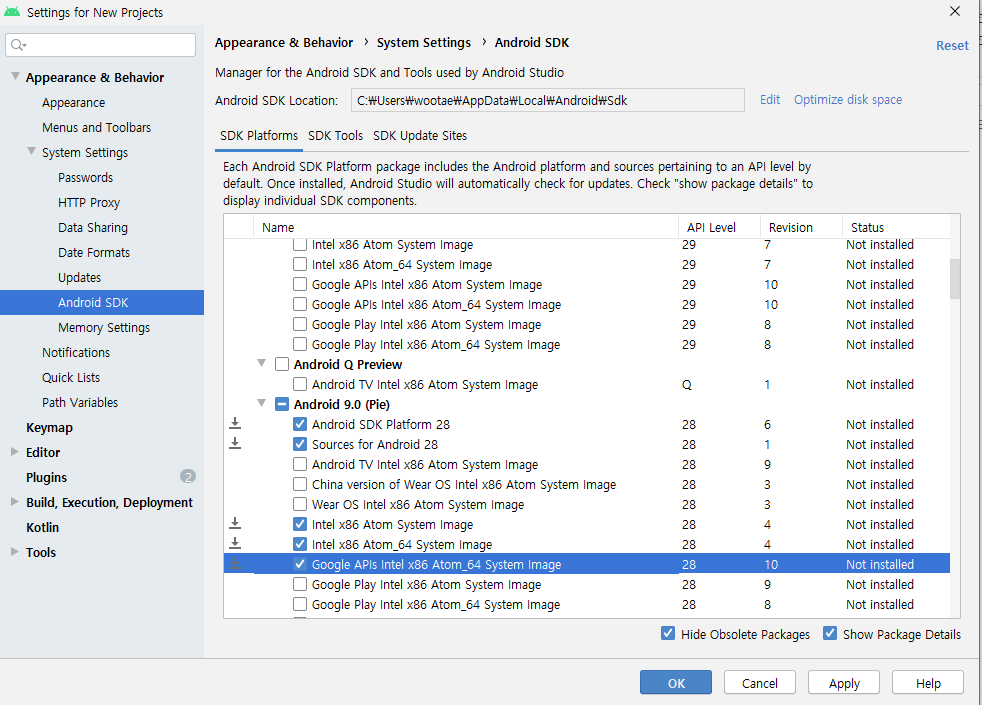The image size is (982, 705).
Task: Collapse Android Q Preview package group
Action: [262, 363]
